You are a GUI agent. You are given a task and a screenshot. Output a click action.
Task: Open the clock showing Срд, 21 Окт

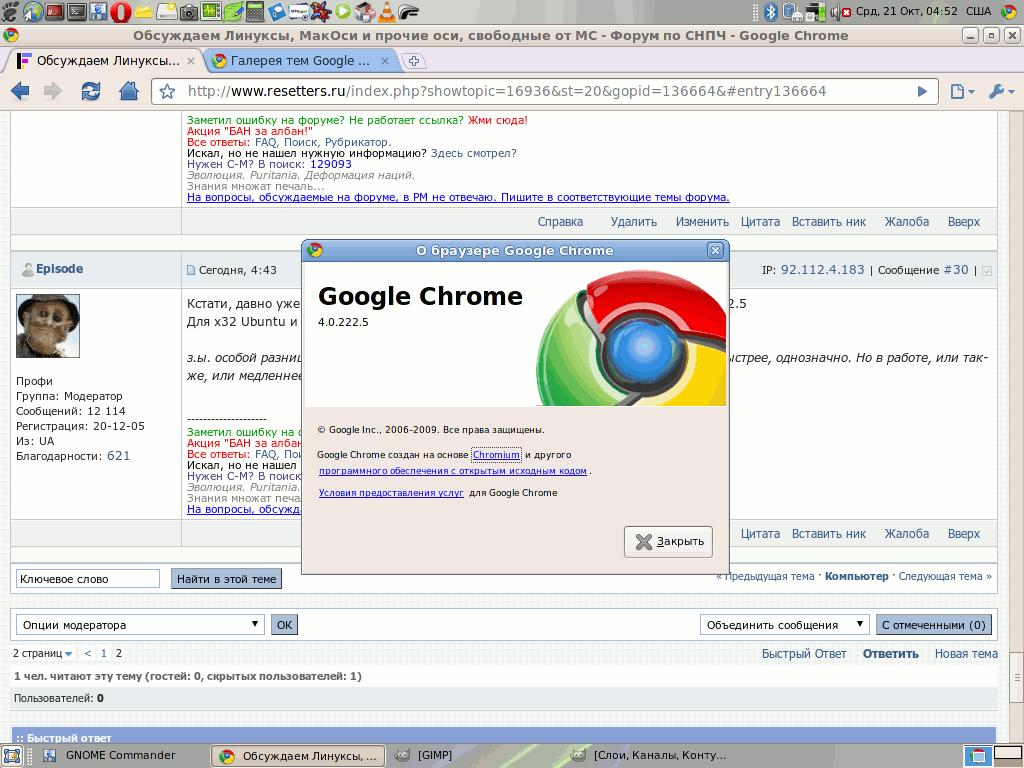pyautogui.click(x=906, y=11)
